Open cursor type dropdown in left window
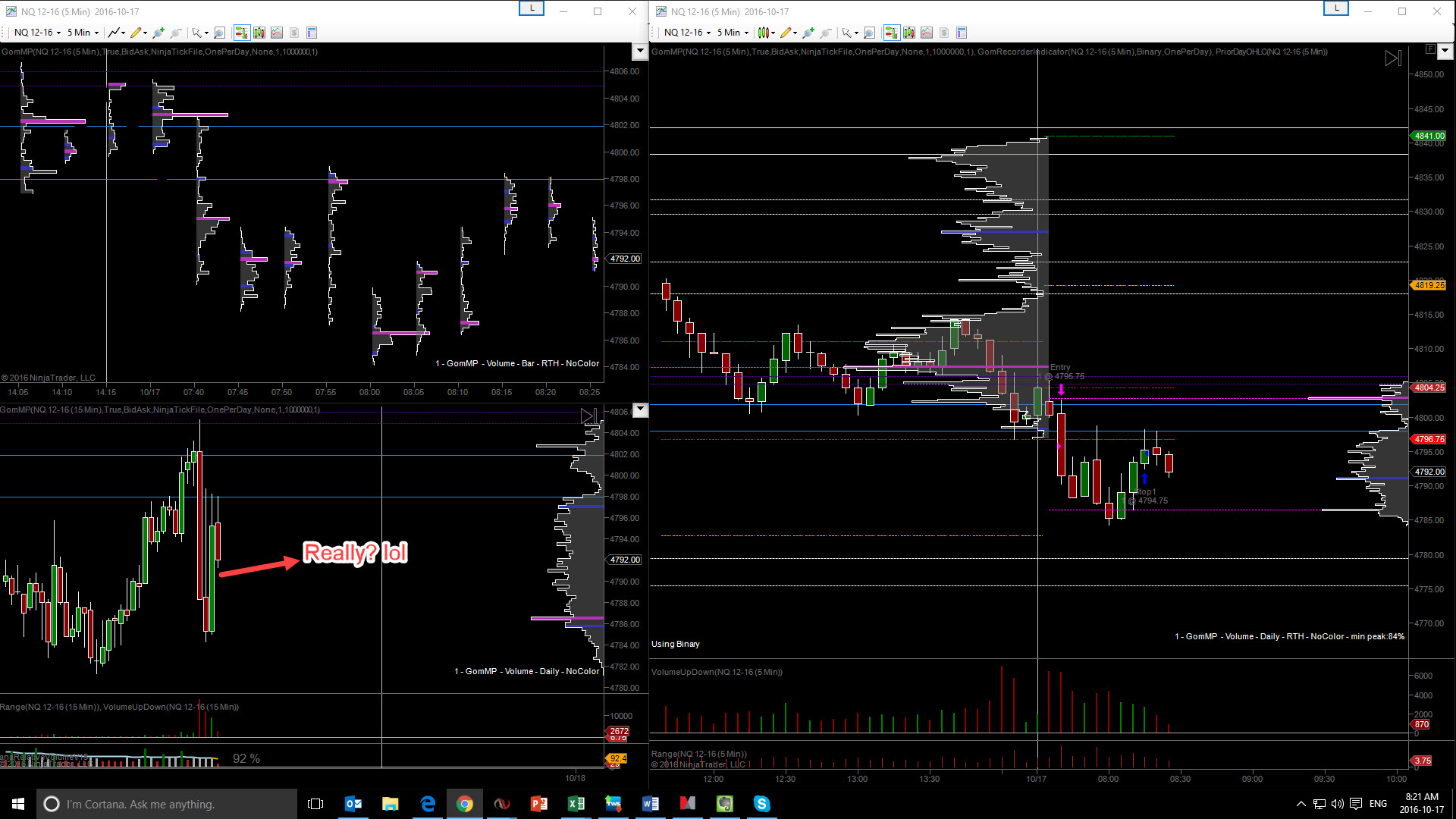Viewport: 1456px width, 819px height. coord(200,33)
